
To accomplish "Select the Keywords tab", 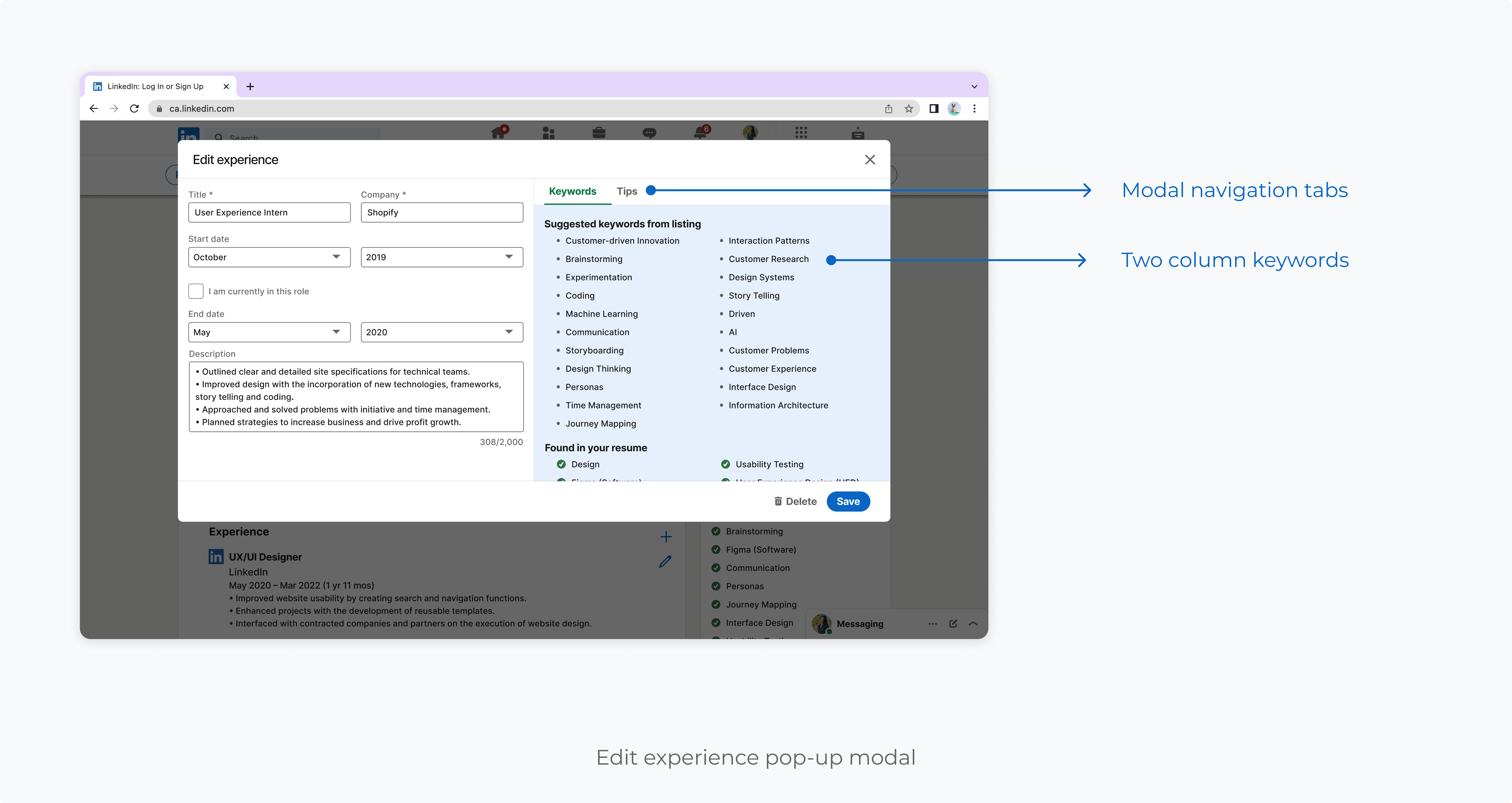I will tap(572, 191).
